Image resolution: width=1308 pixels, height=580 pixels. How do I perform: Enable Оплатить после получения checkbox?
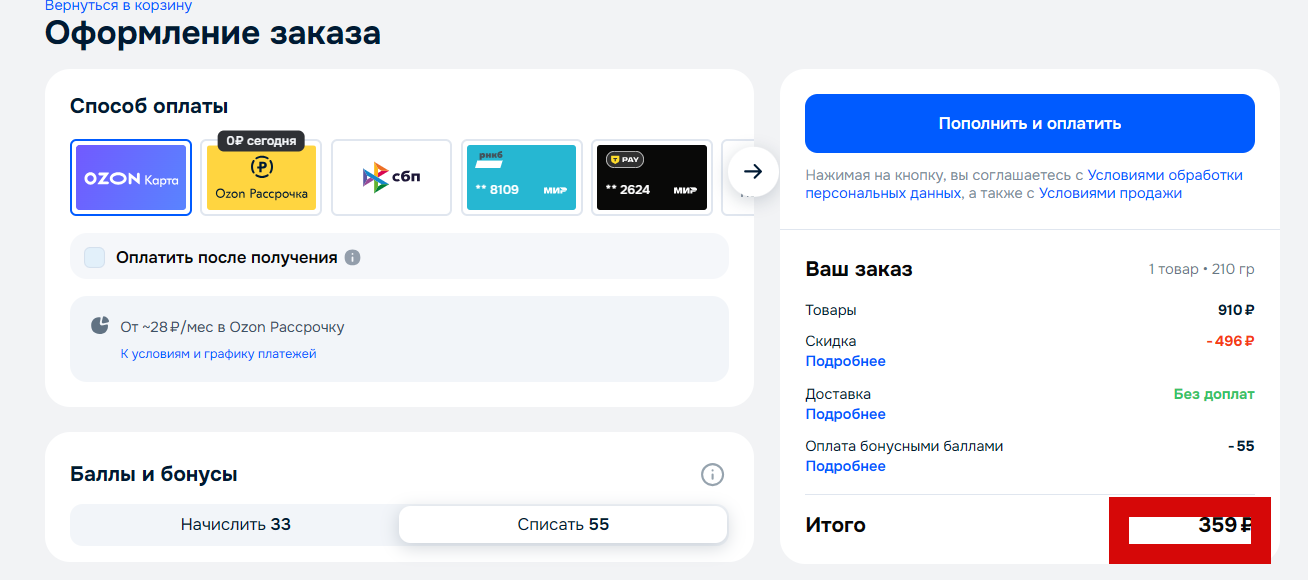[95, 257]
